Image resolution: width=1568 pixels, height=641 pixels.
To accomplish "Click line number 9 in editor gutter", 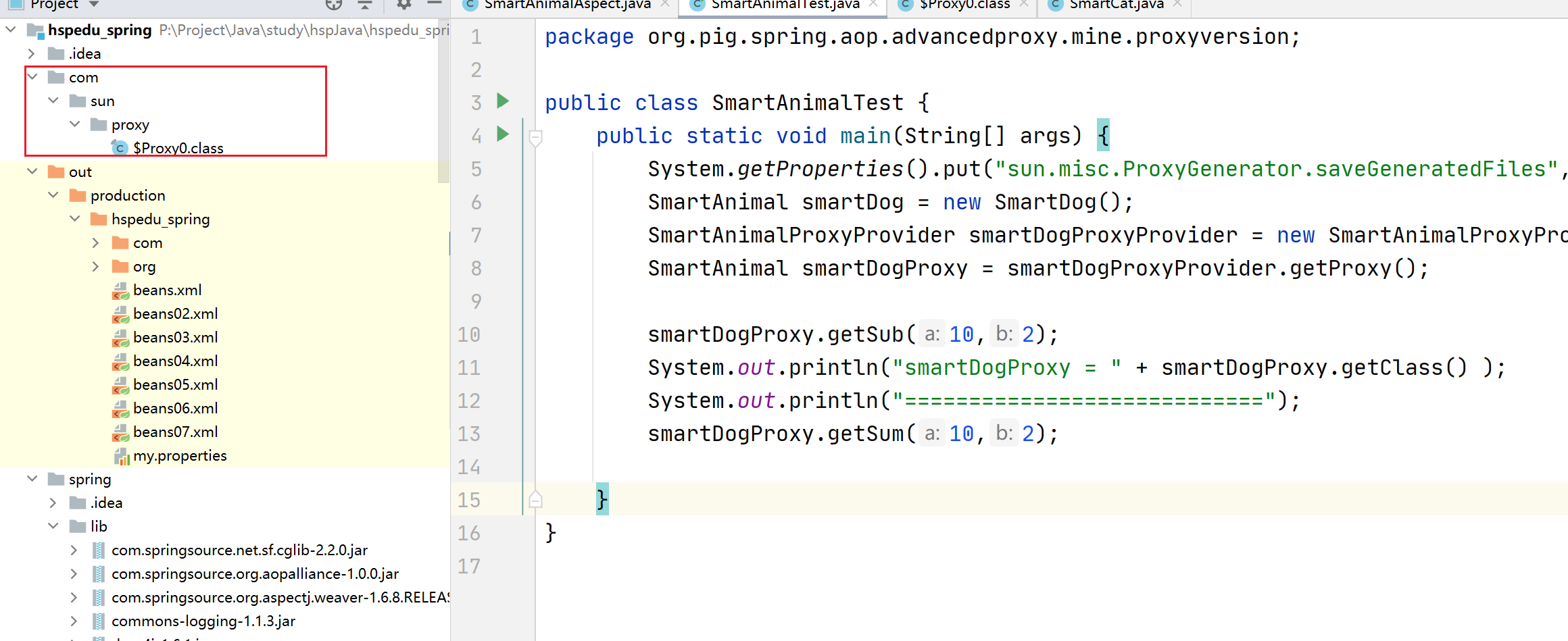I will click(476, 301).
